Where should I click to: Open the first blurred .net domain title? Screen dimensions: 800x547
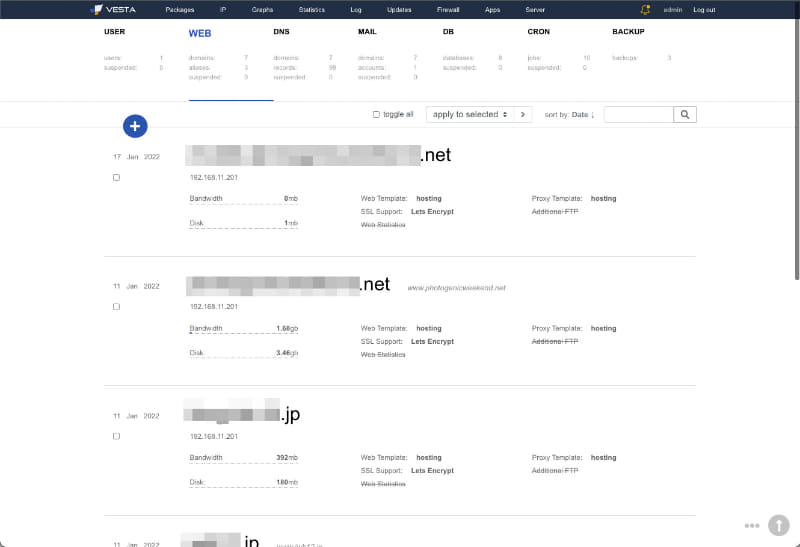coord(318,155)
